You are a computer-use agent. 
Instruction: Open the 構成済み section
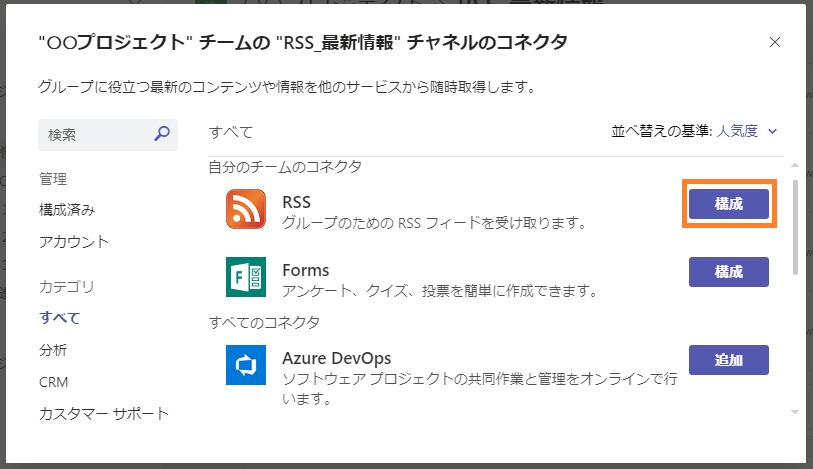[67, 210]
